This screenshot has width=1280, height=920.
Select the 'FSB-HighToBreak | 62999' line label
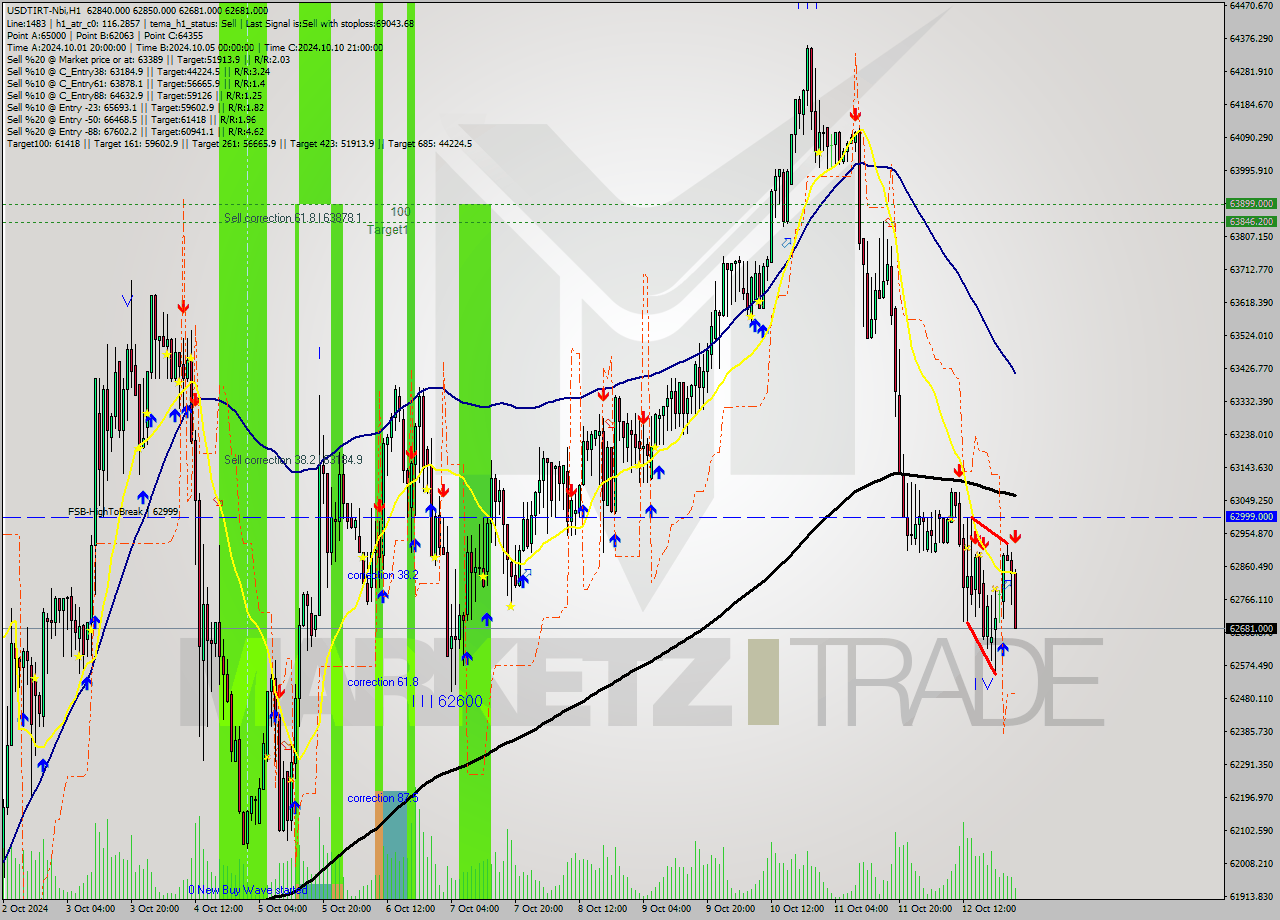pyautogui.click(x=123, y=511)
